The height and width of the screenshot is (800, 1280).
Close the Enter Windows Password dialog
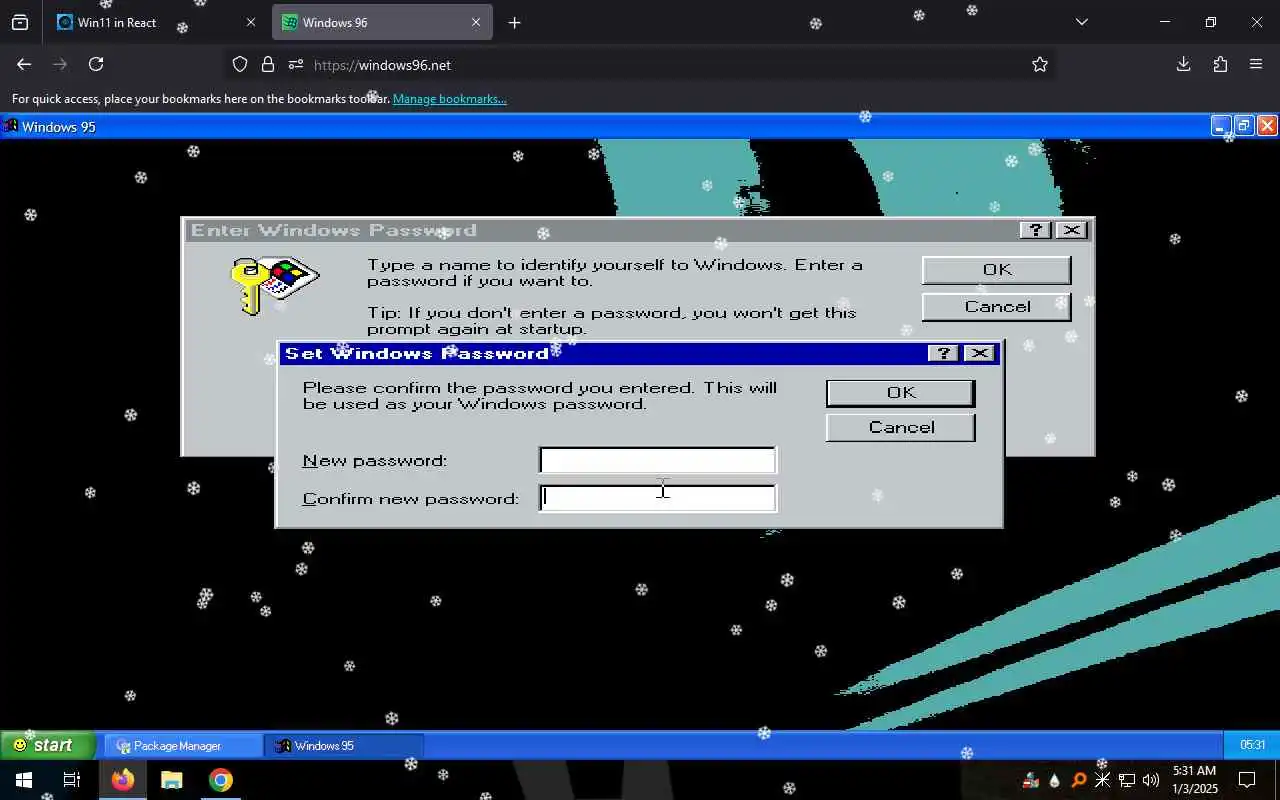(1071, 230)
